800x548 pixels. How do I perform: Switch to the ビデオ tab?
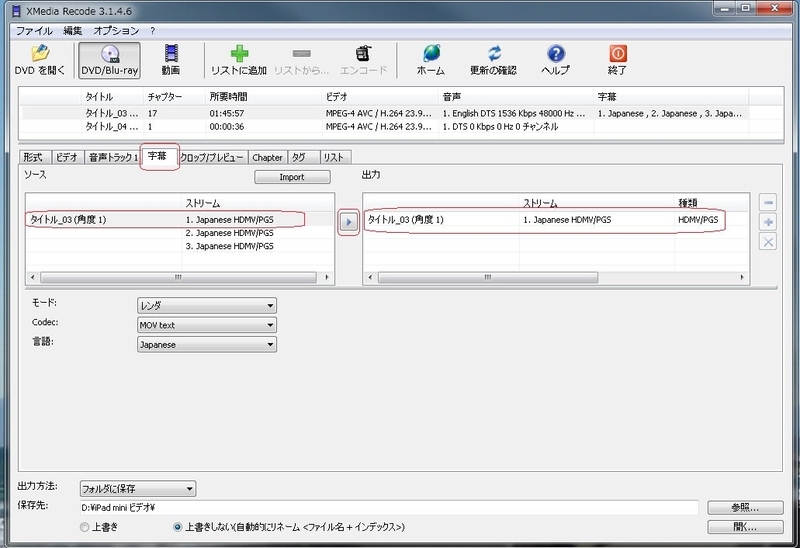(67, 157)
